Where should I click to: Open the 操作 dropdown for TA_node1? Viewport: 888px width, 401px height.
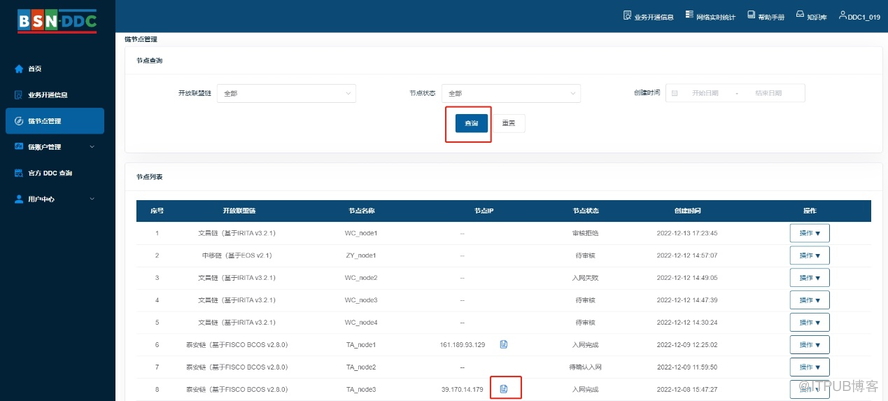pyautogui.click(x=810, y=344)
